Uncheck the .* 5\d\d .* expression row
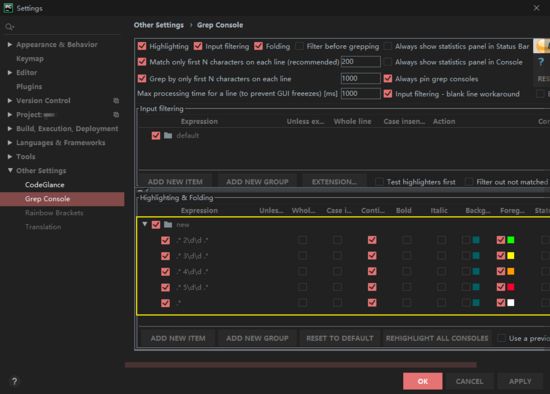The height and width of the screenshot is (394, 550). [x=166, y=287]
